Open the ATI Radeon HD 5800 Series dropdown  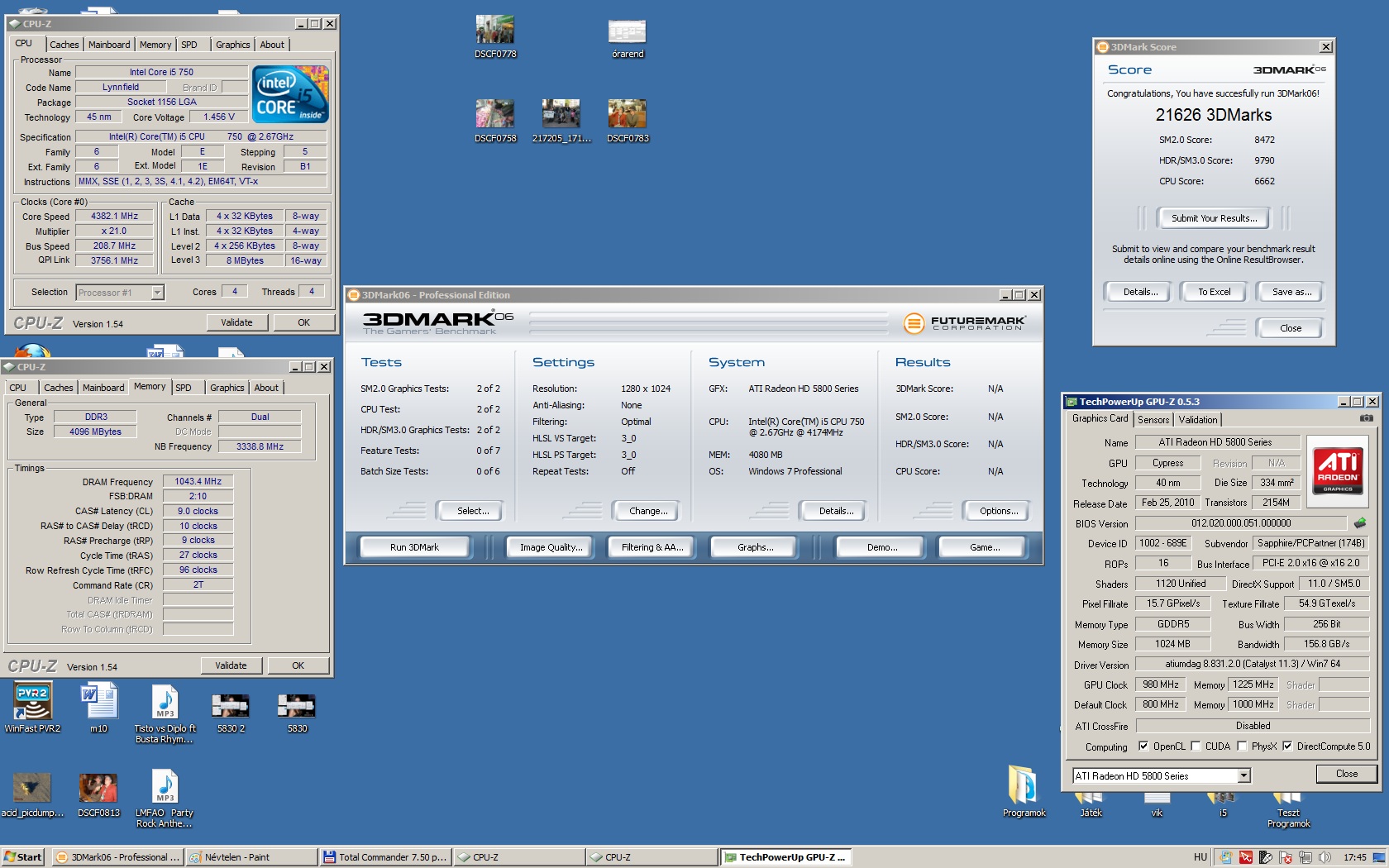click(1243, 775)
